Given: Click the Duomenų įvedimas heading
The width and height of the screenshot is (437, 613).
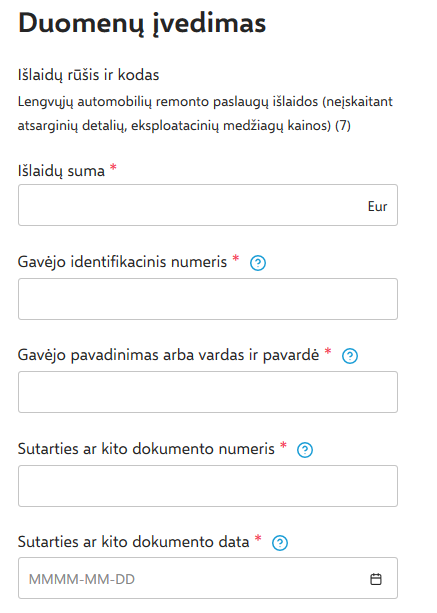Looking at the screenshot, I should 142,23.
